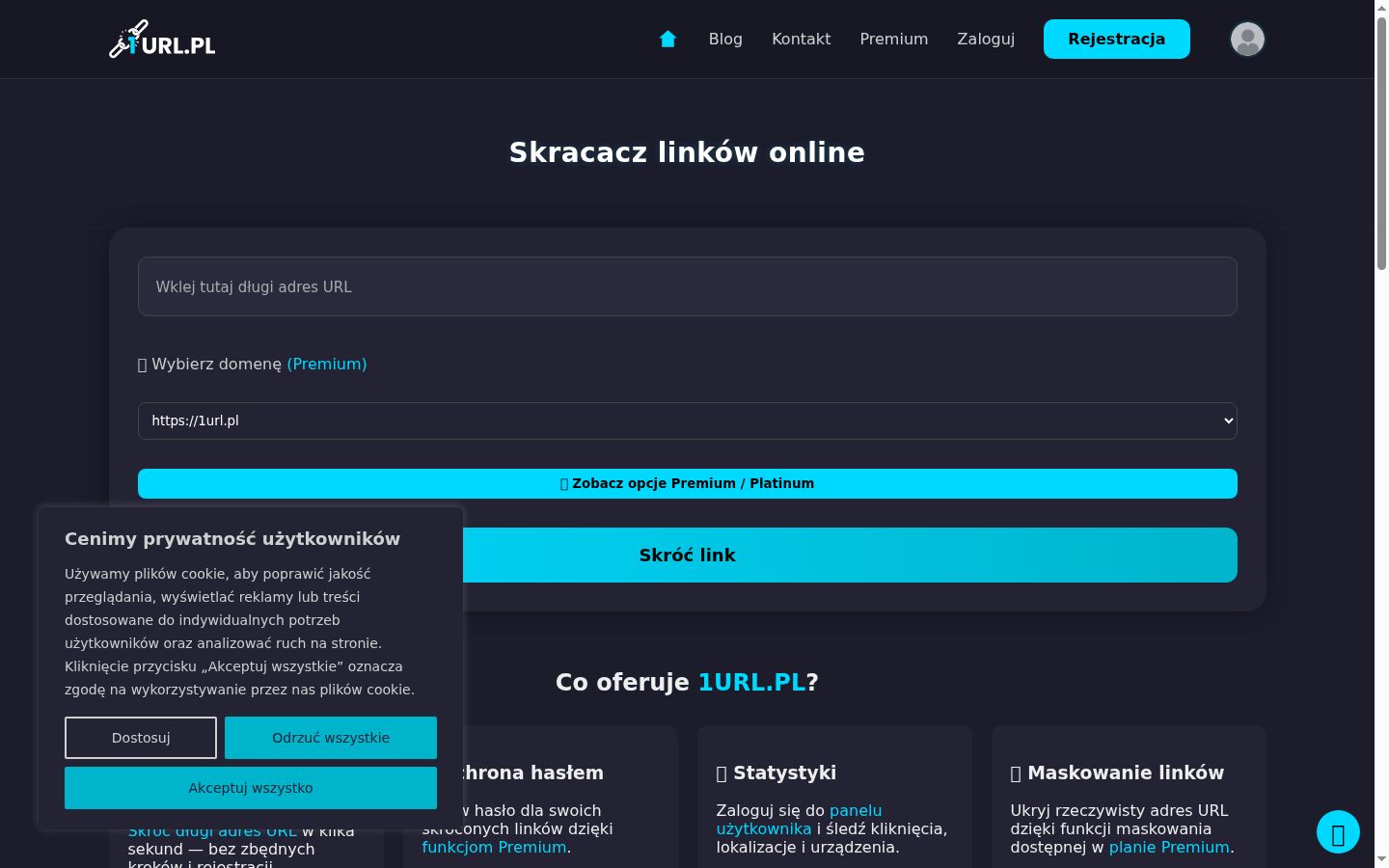Open the panelu użytkownika link
Viewport: 1389px width, 868px height.
pos(799,820)
